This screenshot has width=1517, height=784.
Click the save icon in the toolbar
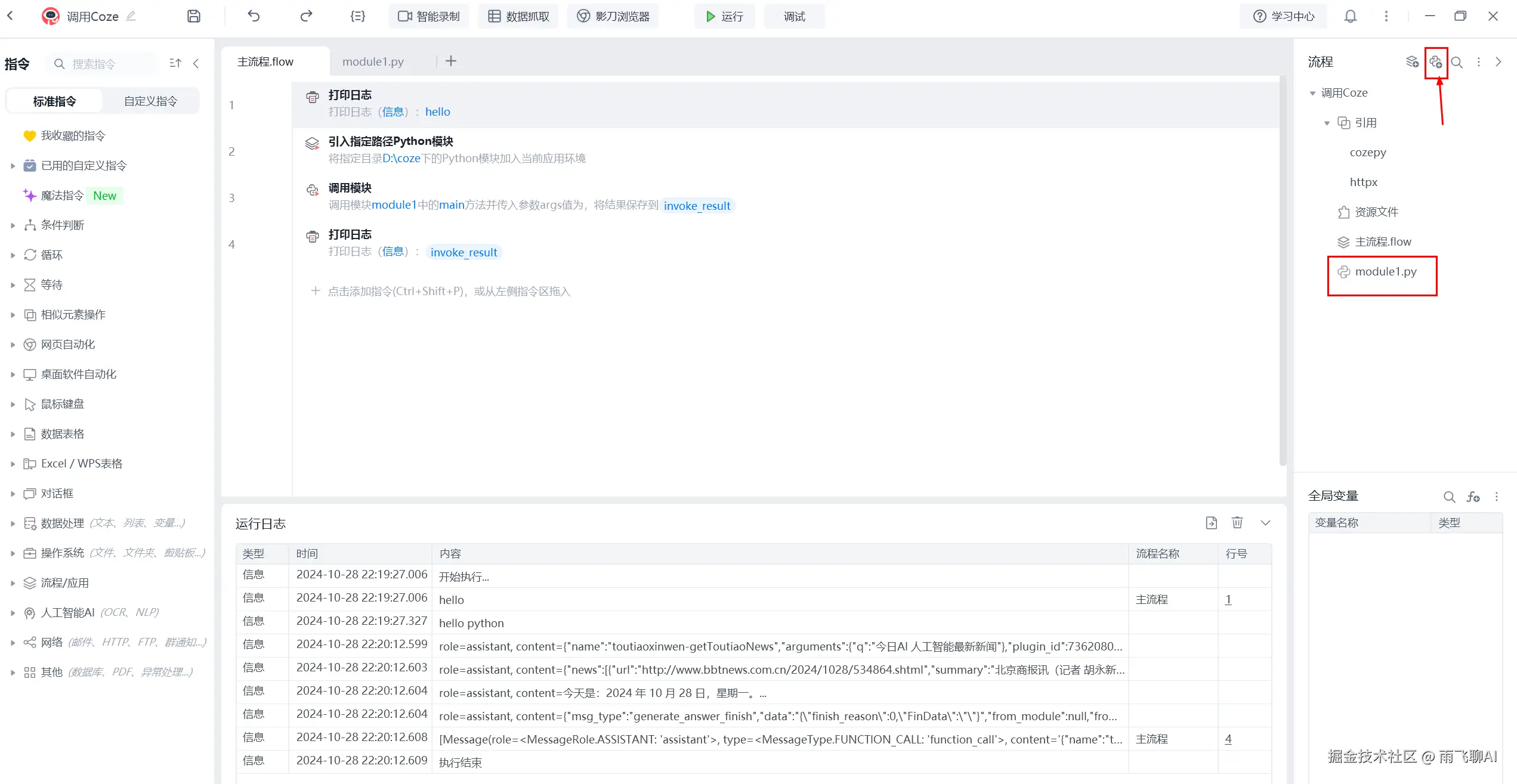193,16
